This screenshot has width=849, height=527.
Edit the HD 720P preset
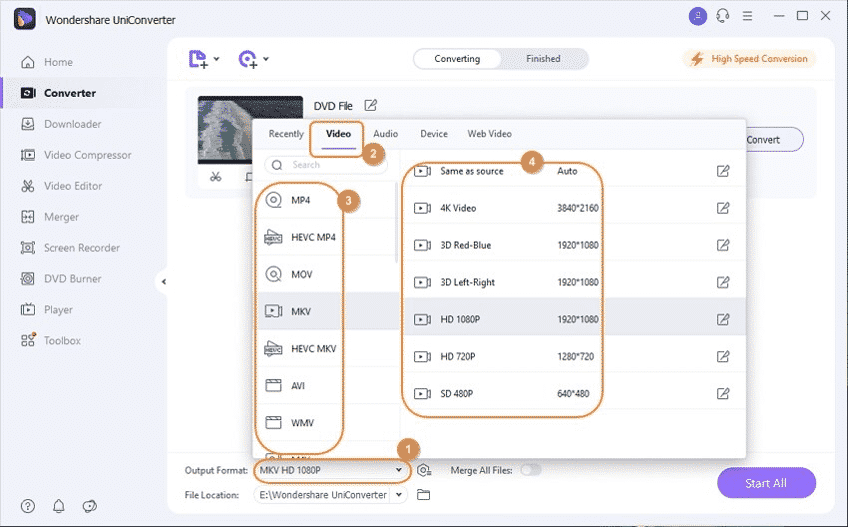[x=723, y=356]
